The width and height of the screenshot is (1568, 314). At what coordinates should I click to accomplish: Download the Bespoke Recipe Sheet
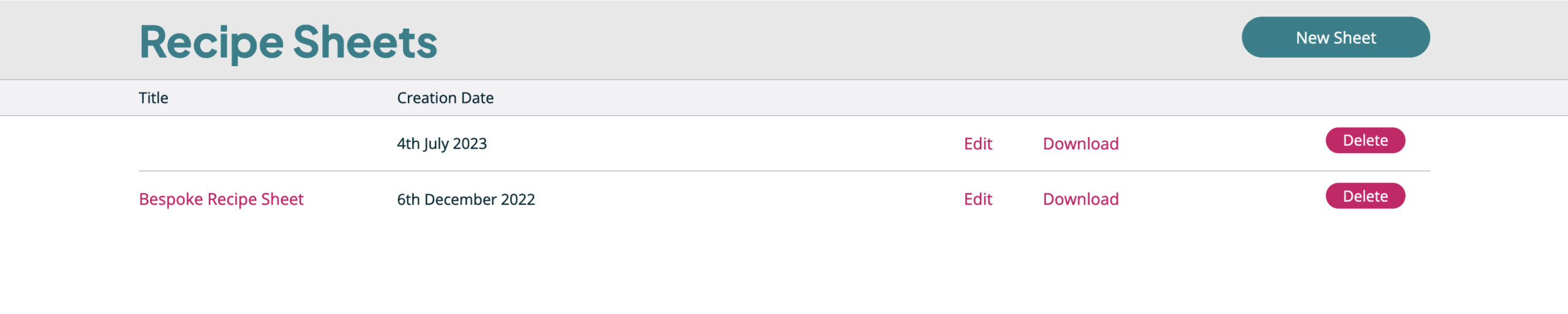(1080, 199)
